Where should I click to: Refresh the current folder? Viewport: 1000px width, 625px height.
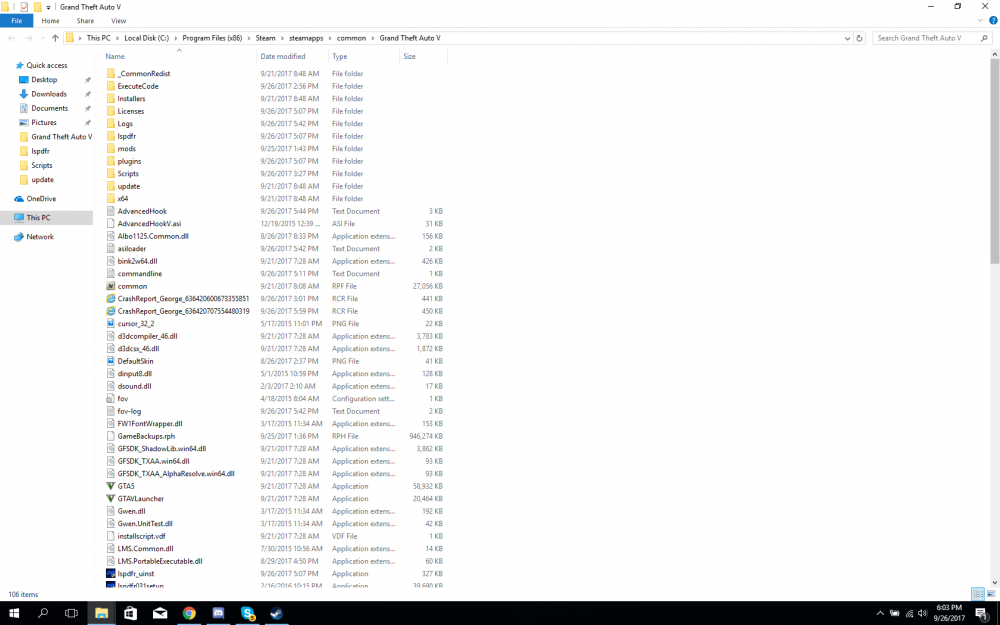point(859,38)
